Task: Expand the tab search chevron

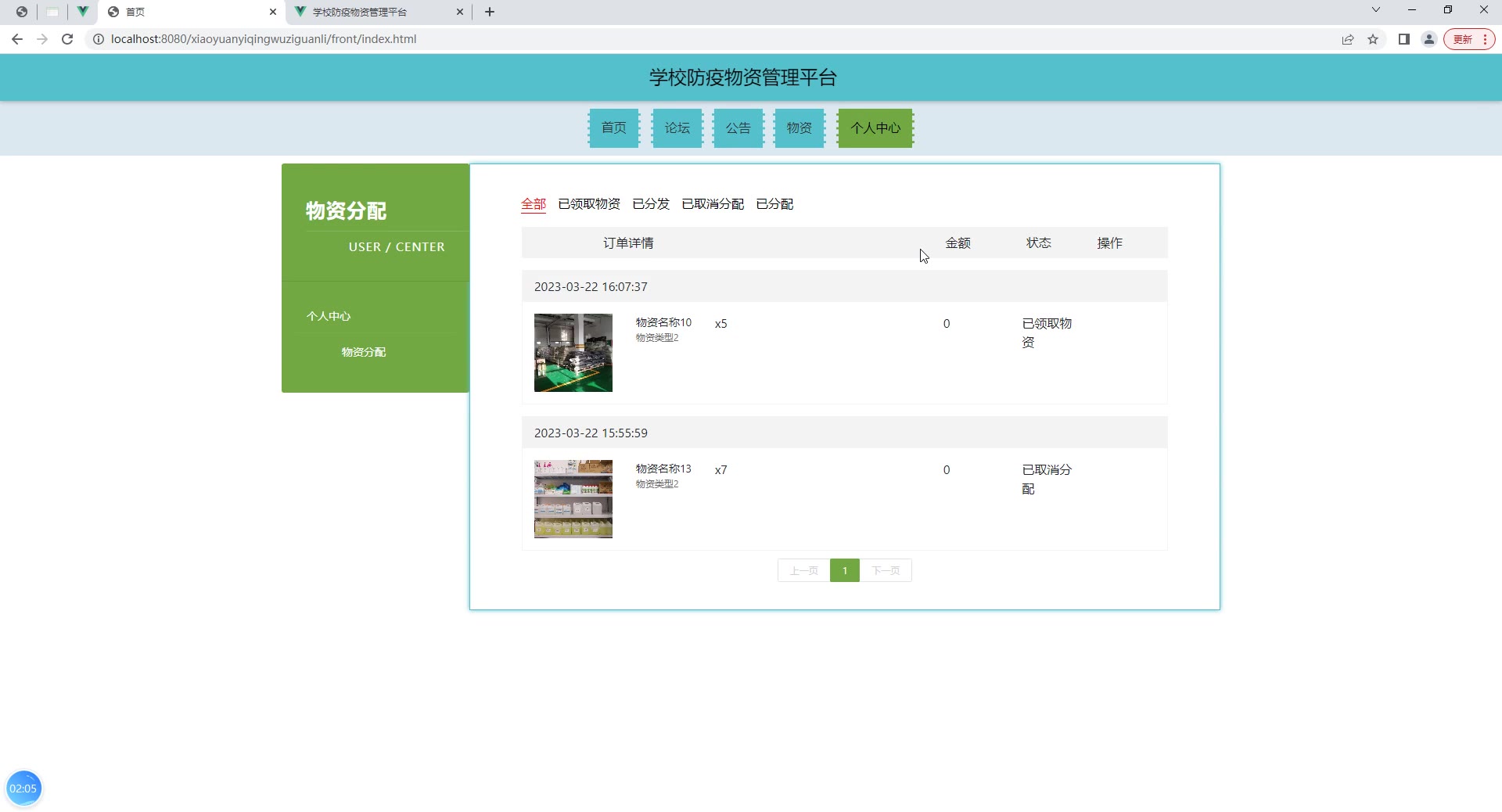Action: pyautogui.click(x=1376, y=10)
